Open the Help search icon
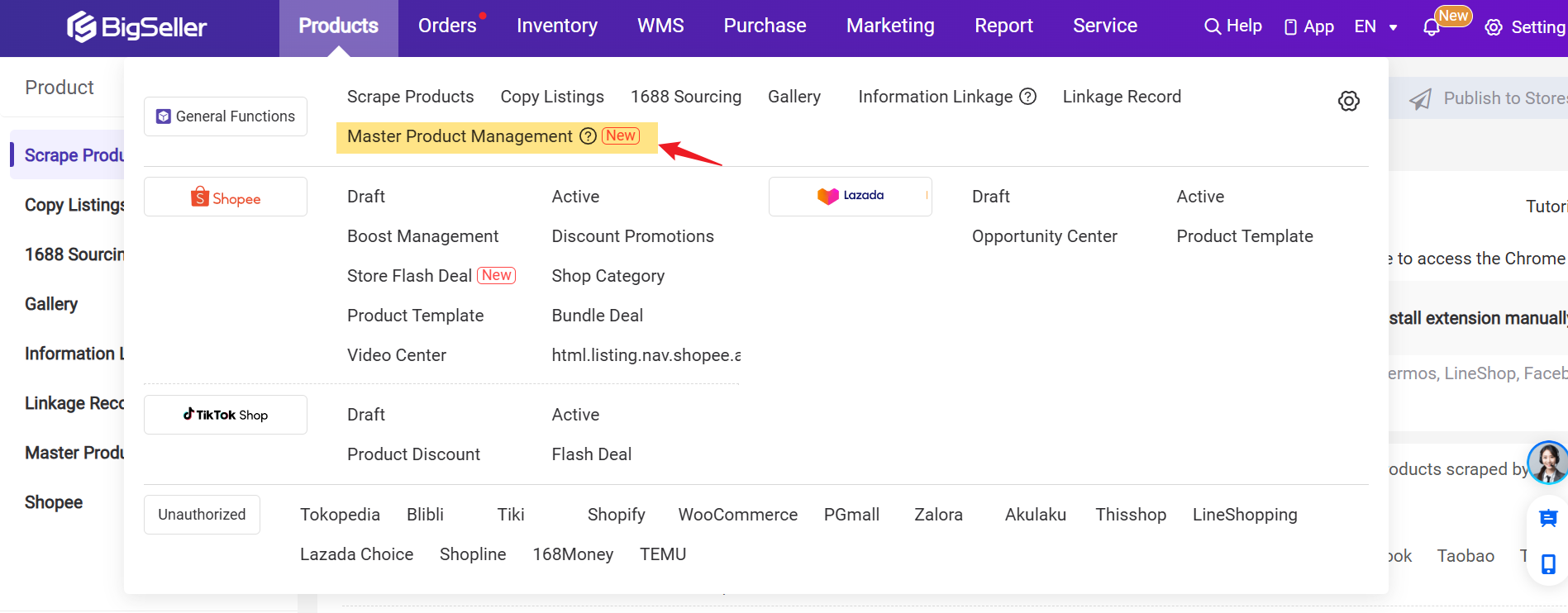This screenshot has width=1568, height=613. pyautogui.click(x=1212, y=26)
